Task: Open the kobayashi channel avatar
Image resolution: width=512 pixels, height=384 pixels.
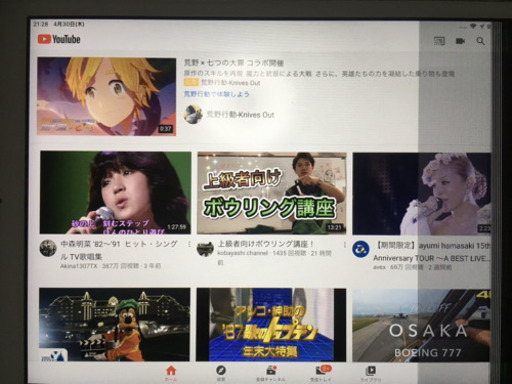Action: point(205,249)
